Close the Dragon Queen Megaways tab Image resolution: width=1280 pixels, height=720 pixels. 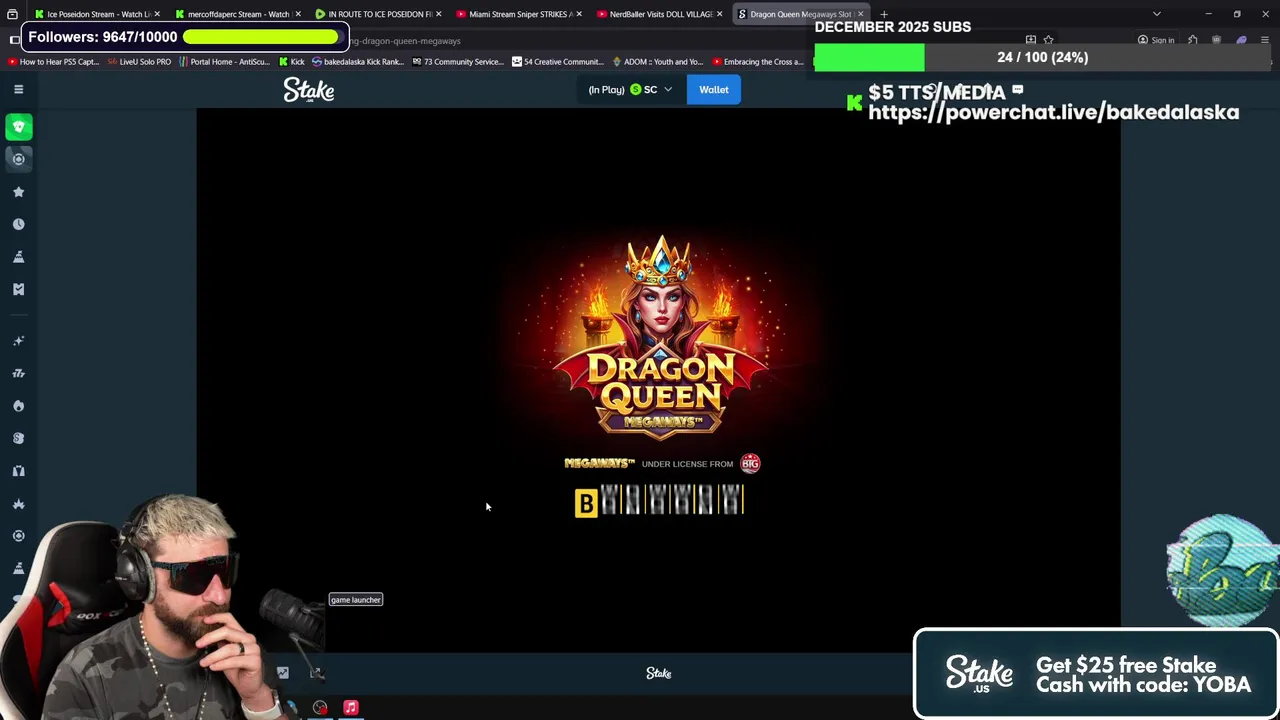tap(861, 14)
